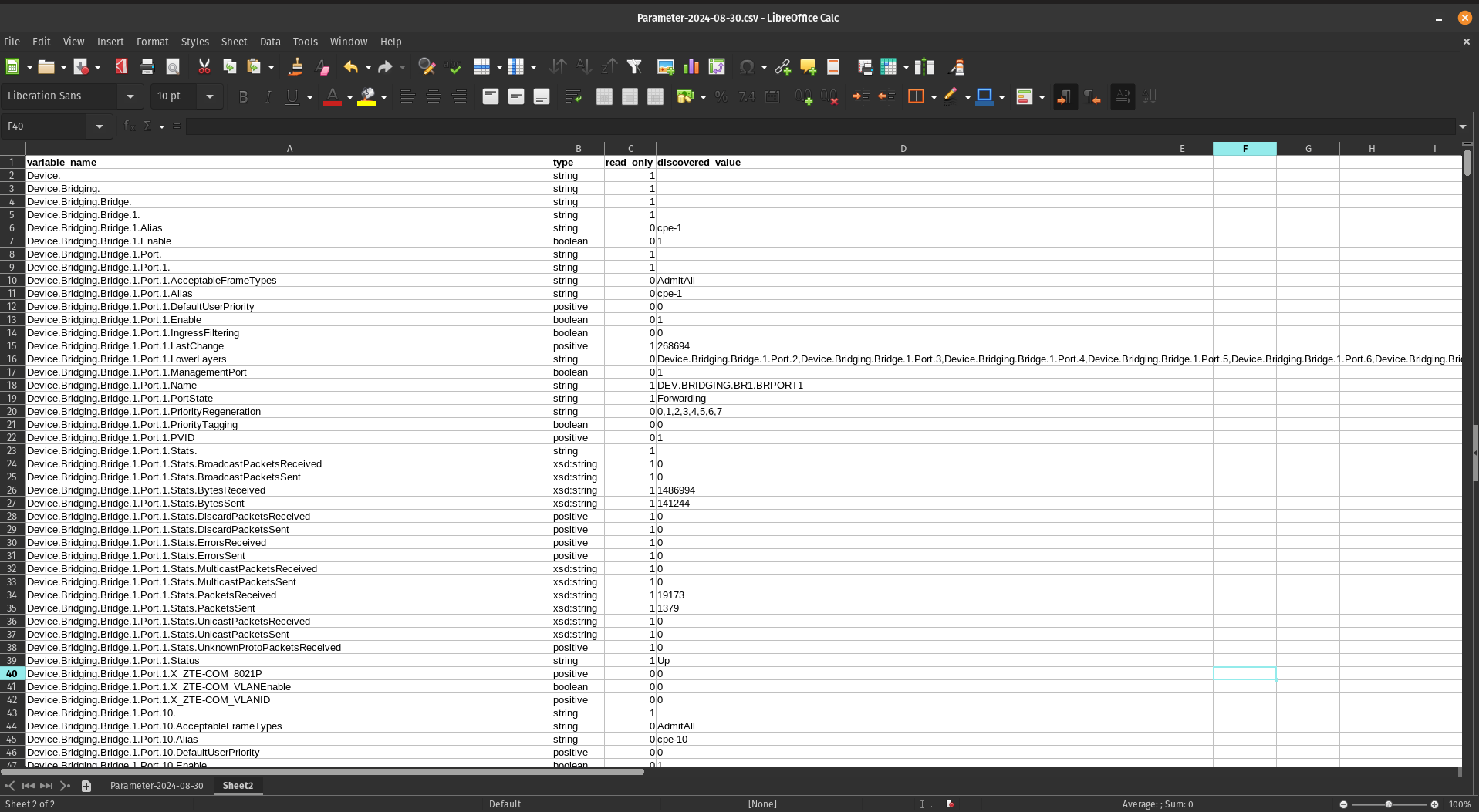The width and height of the screenshot is (1479, 812).
Task: Open the Liberation Sans font name dropdown
Action: [x=130, y=96]
